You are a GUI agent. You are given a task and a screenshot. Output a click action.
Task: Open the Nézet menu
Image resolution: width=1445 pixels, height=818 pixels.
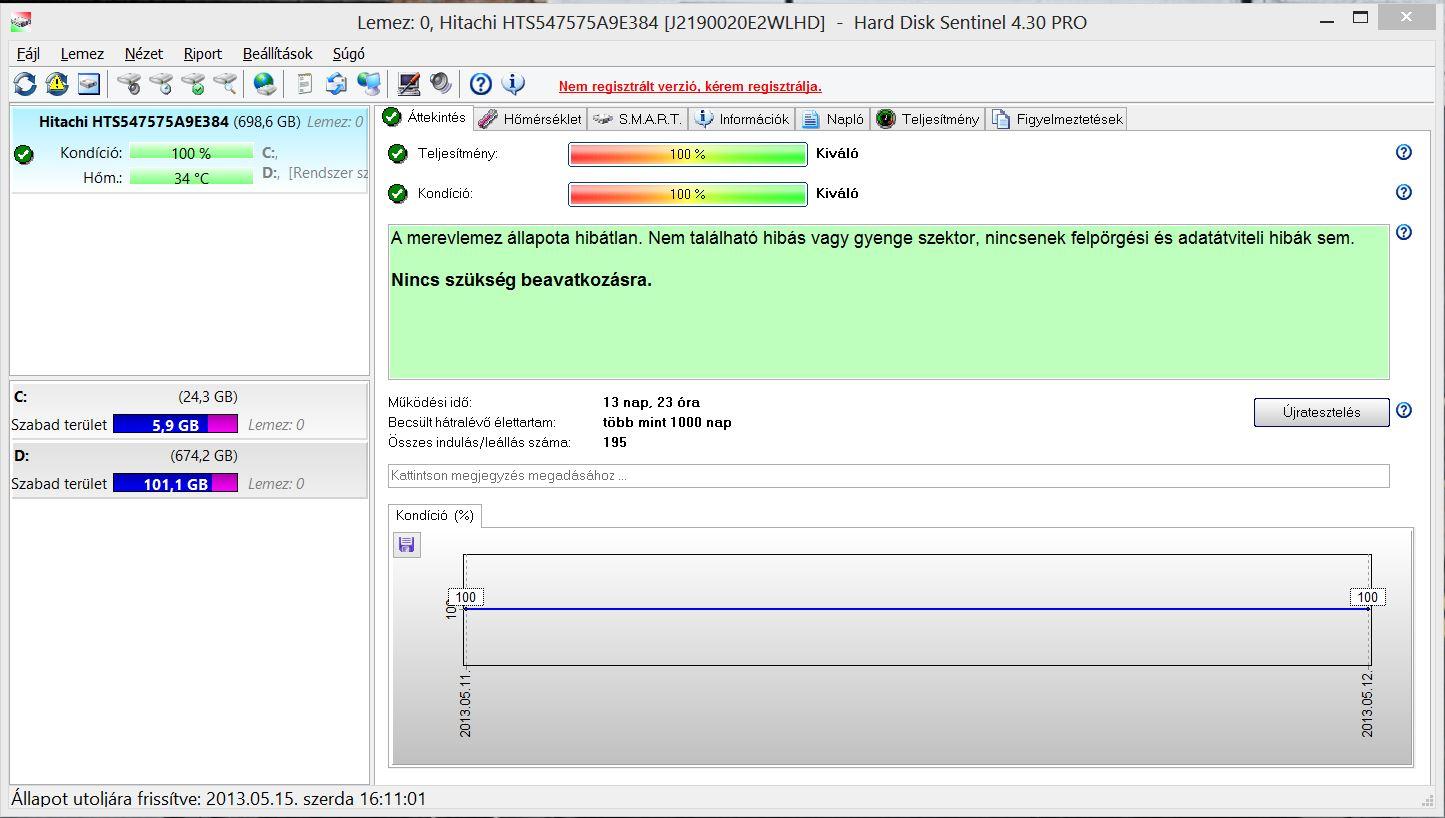pos(144,54)
